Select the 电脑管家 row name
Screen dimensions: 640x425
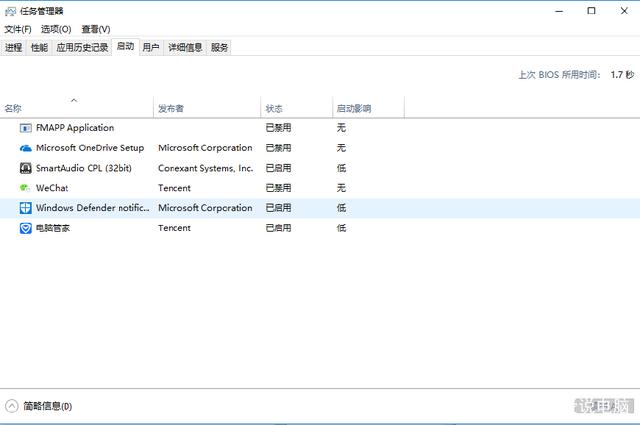[53, 228]
